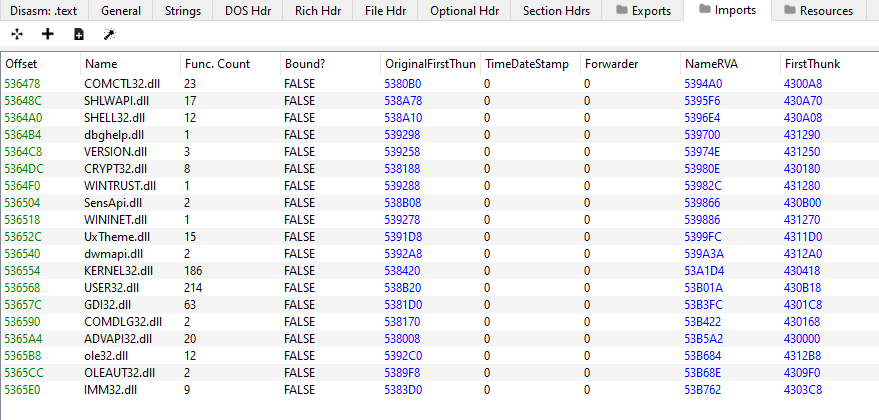
Task: Select the SHLWAPI.dll entry
Action: (x=440, y=100)
